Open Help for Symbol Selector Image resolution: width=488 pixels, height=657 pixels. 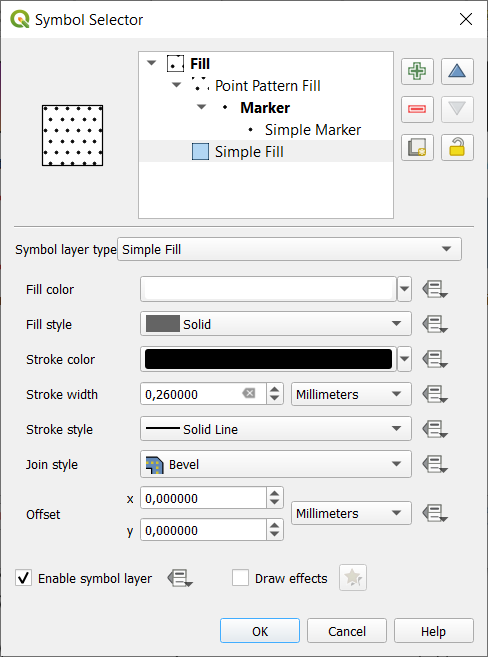click(434, 631)
